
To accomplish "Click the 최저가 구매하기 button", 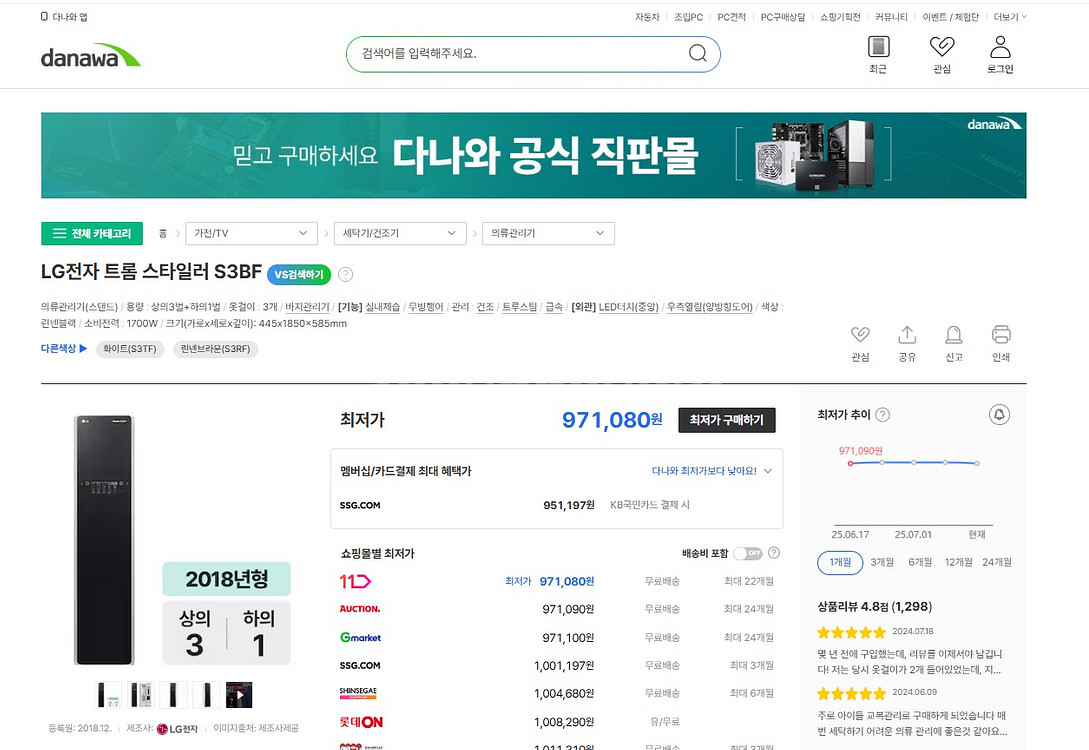I will (726, 420).
